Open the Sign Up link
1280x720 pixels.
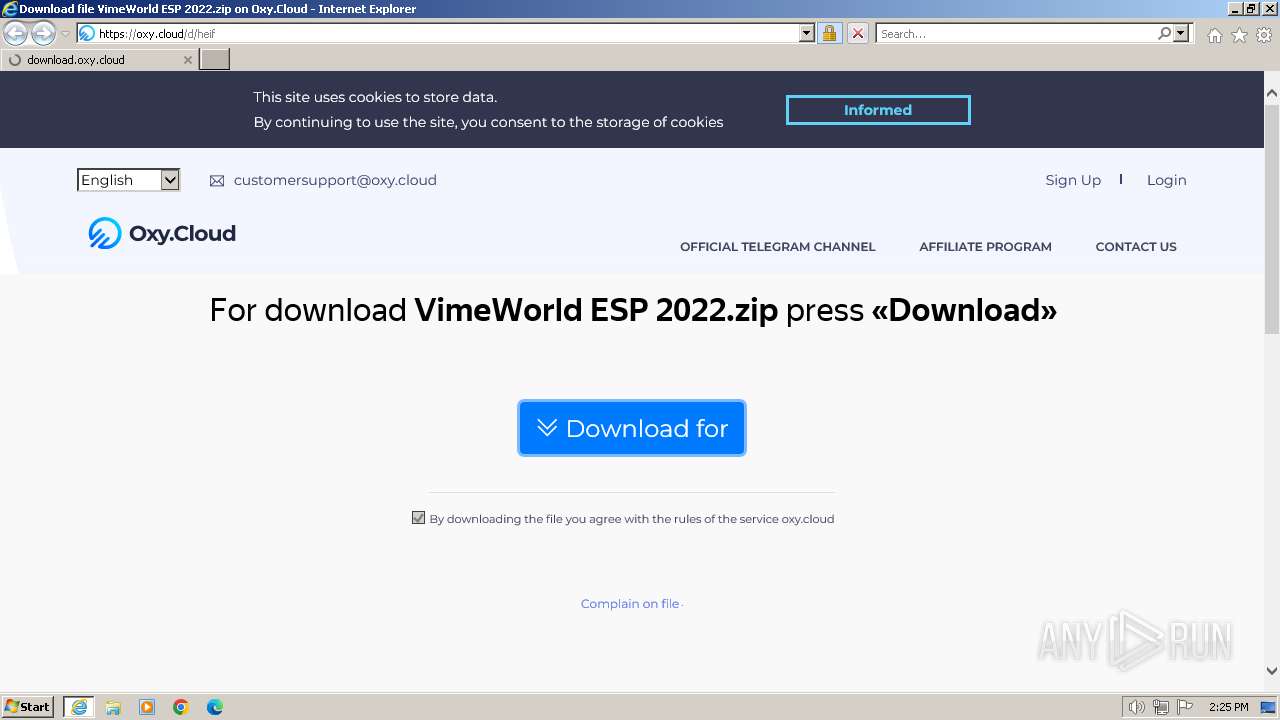click(1073, 180)
